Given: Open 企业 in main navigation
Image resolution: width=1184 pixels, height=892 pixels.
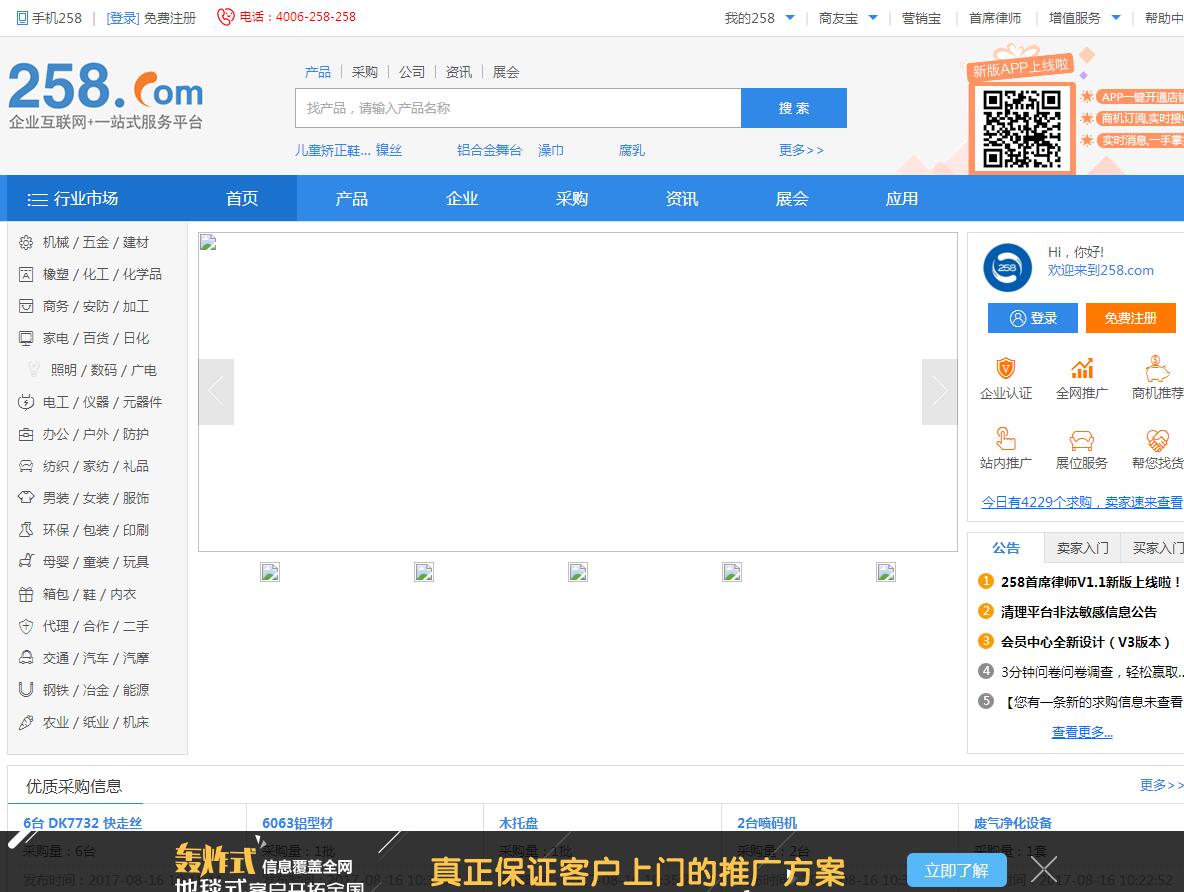Looking at the screenshot, I should [x=462, y=199].
